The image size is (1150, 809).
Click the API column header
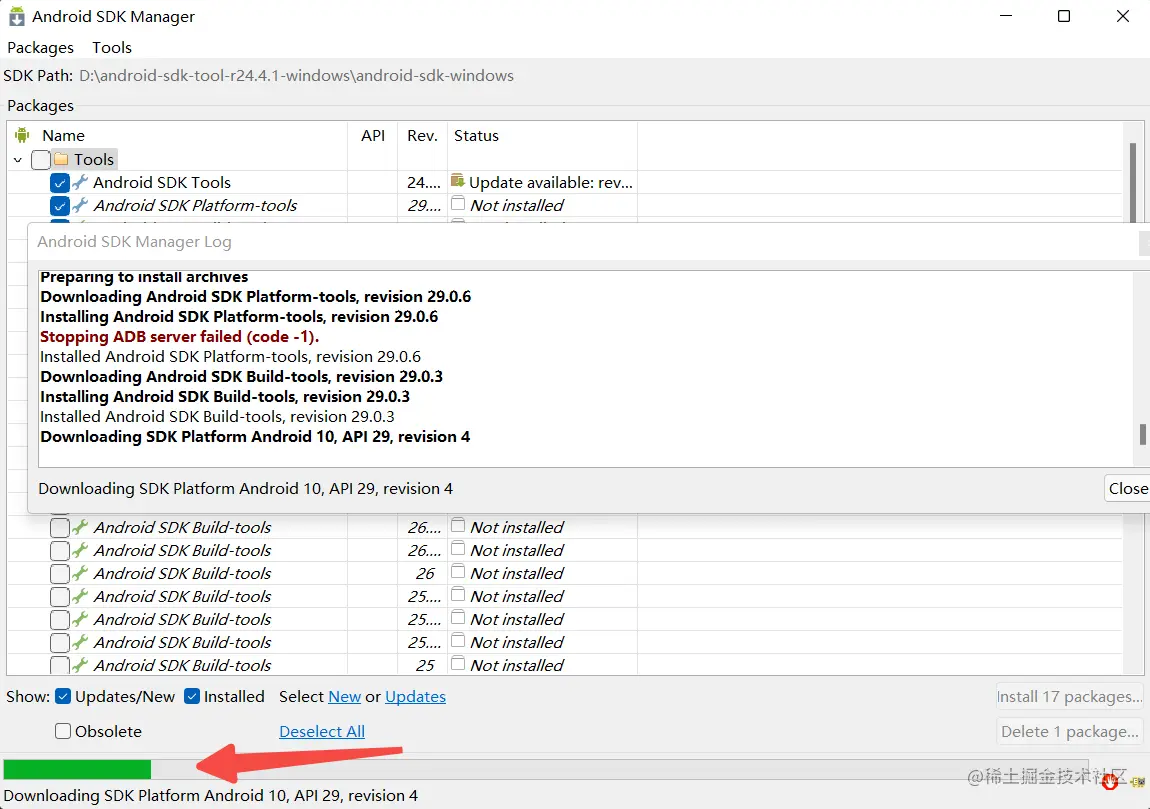373,135
